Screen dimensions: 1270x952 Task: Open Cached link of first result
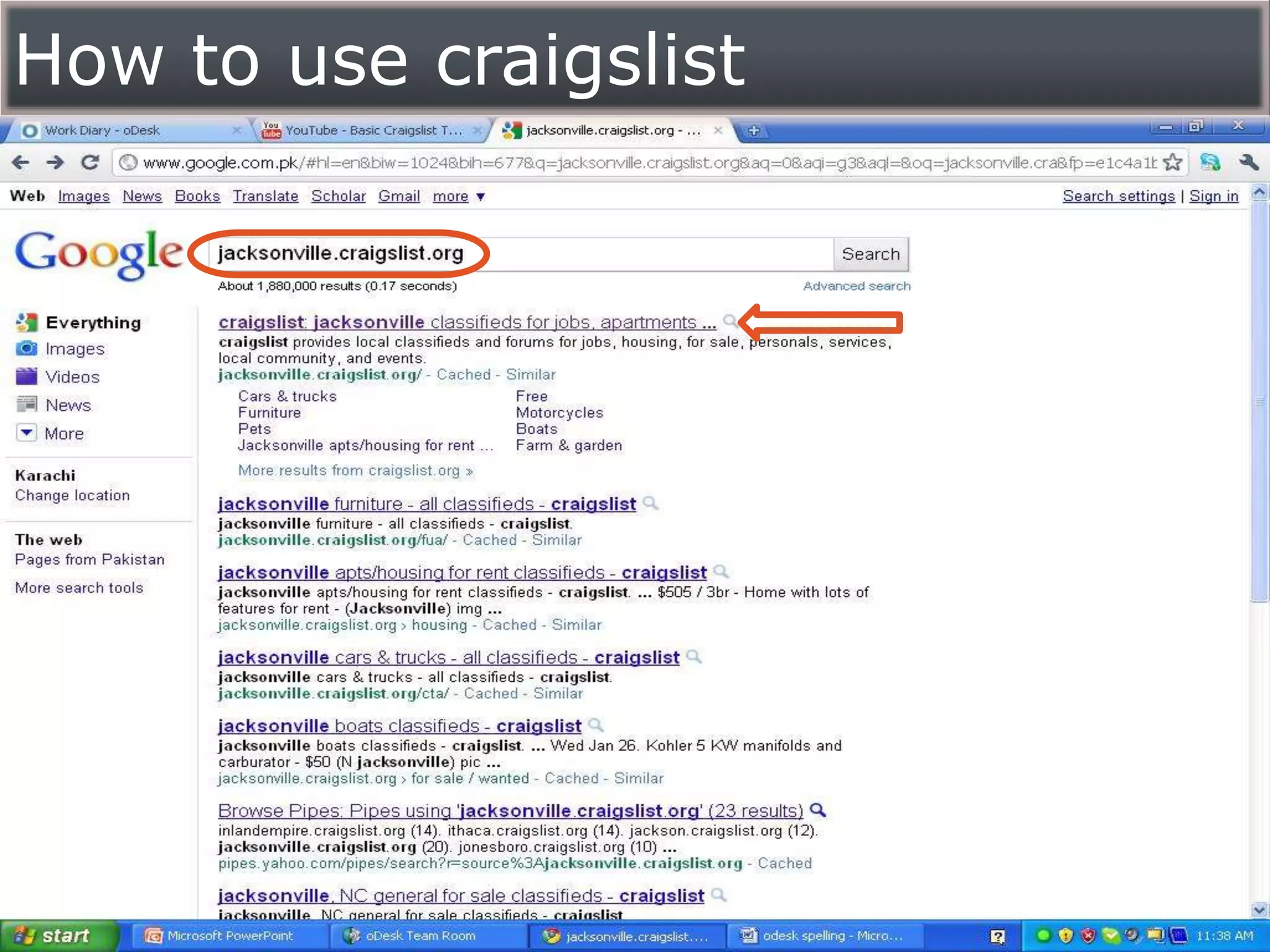pos(463,375)
